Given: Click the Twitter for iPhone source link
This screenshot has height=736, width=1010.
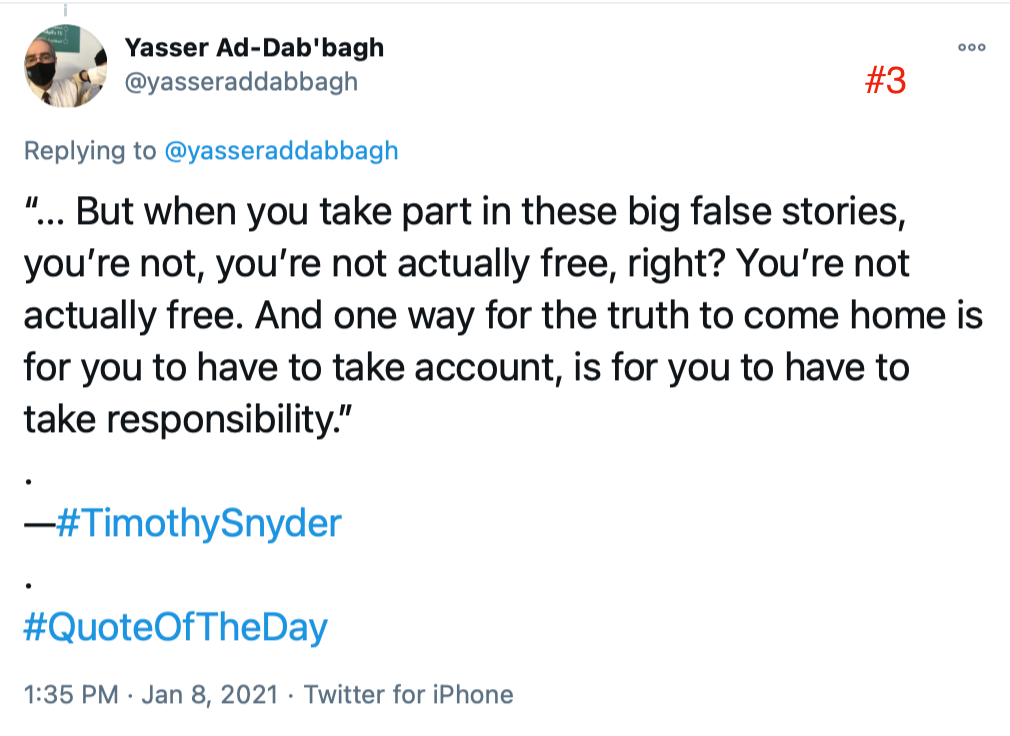Looking at the screenshot, I should (408, 694).
